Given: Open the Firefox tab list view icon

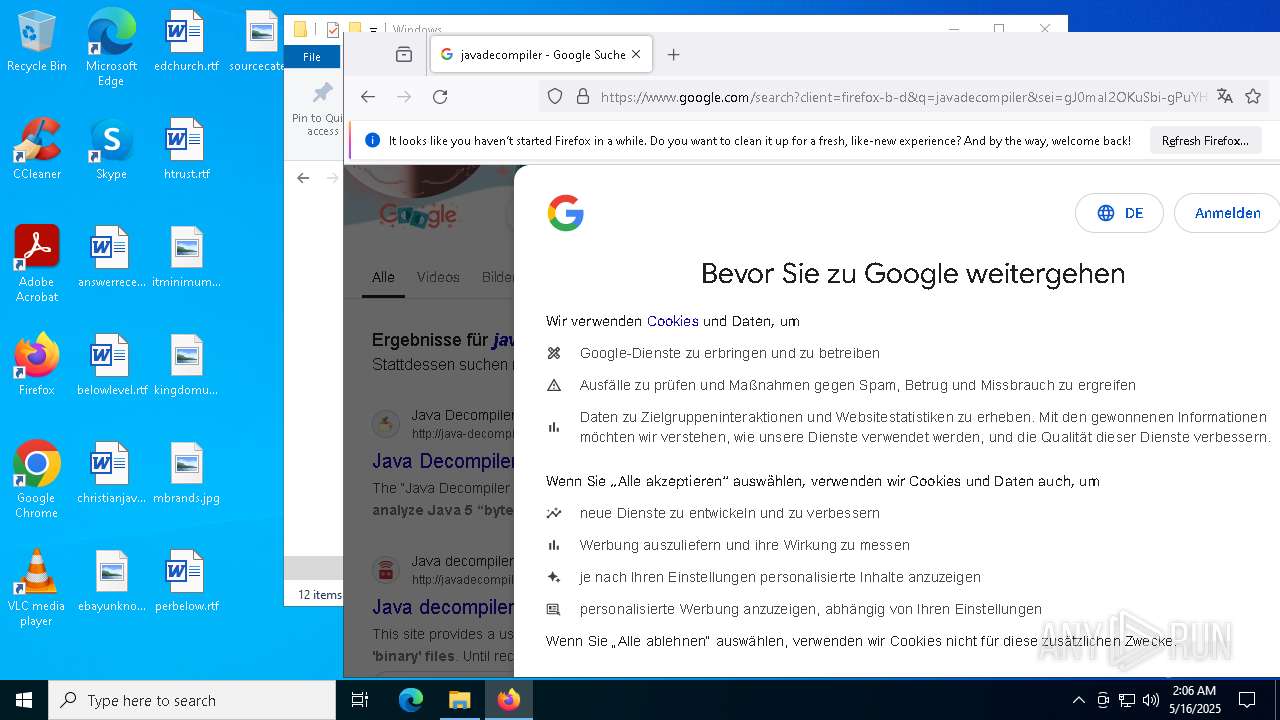Looking at the screenshot, I should click(404, 55).
